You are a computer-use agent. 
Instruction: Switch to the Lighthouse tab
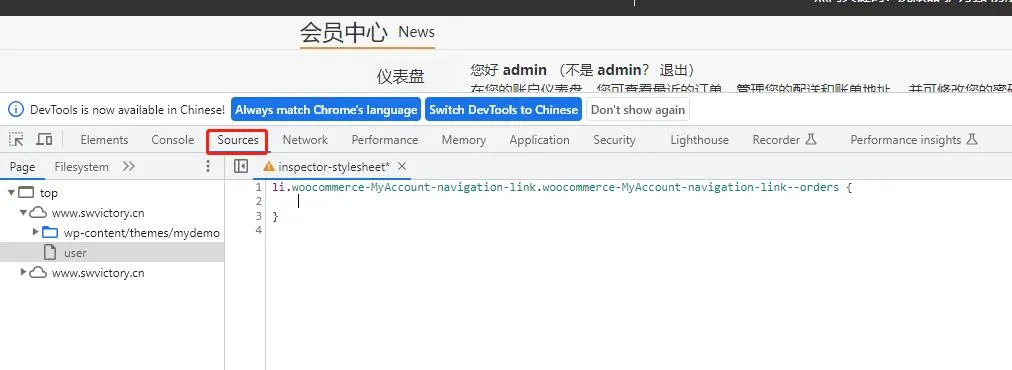coord(700,139)
